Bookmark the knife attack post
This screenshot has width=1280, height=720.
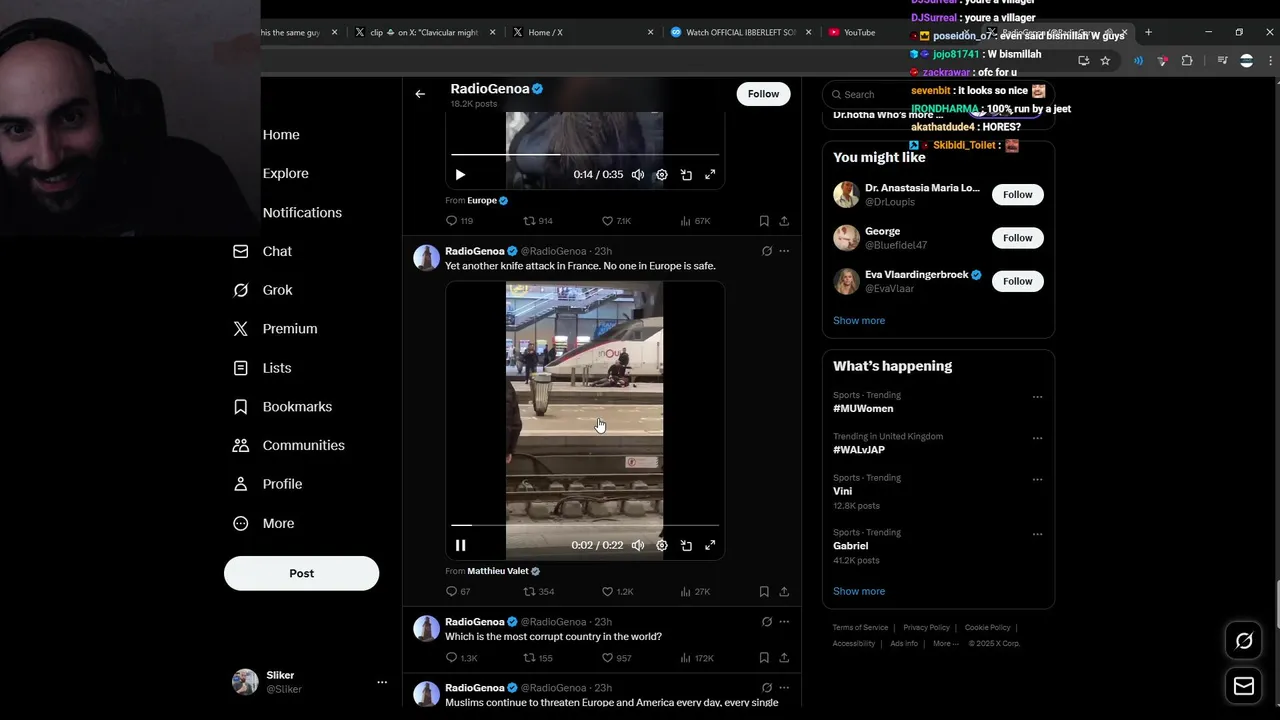(764, 591)
